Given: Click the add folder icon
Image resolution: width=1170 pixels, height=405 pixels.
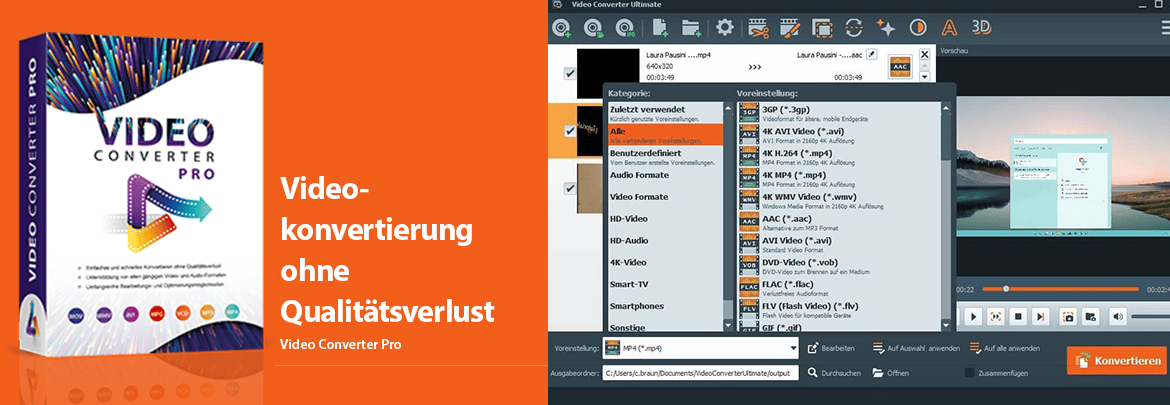Looking at the screenshot, I should (x=691, y=26).
